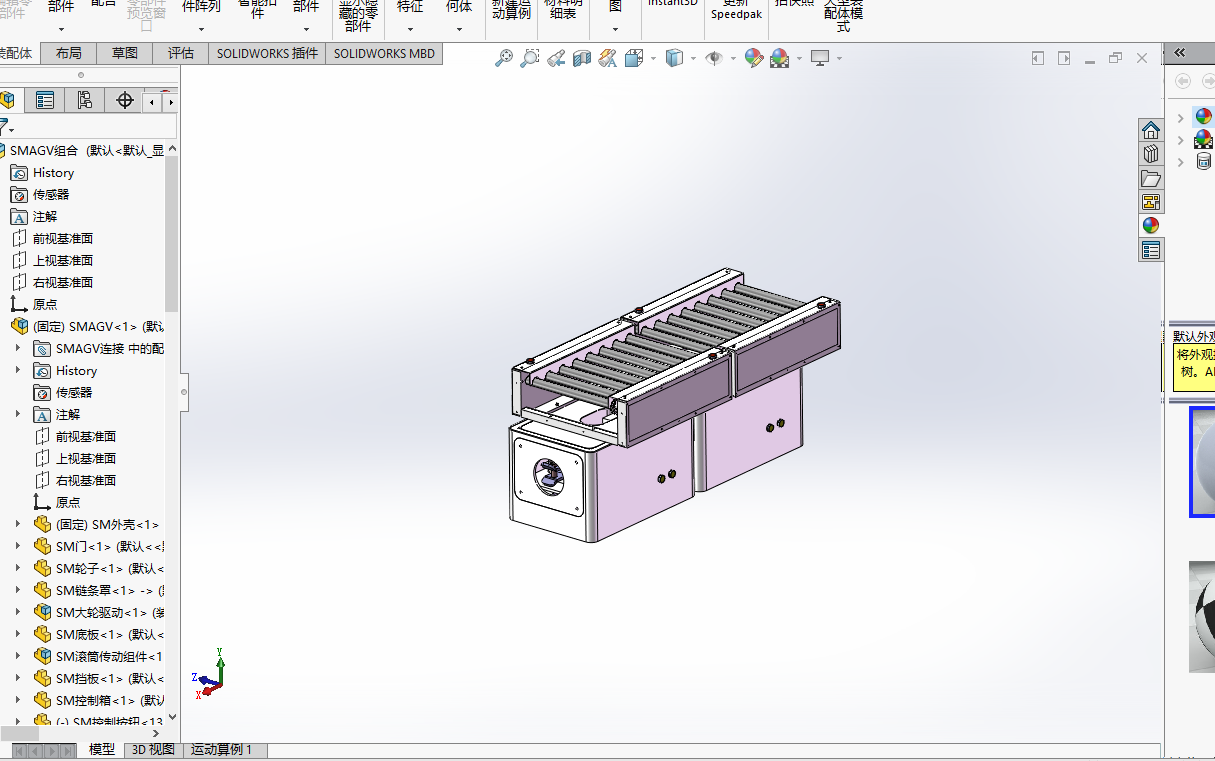
Task: Click the View Orientation cube icon
Action: (633, 59)
